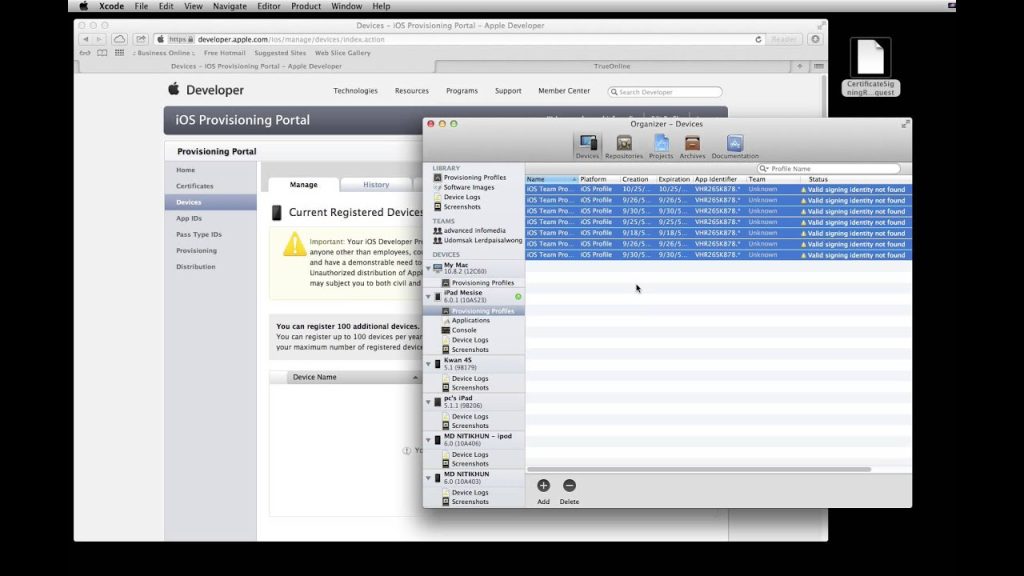The height and width of the screenshot is (576, 1024).
Task: Open Archives in Organizer toolbar
Action: [692, 146]
